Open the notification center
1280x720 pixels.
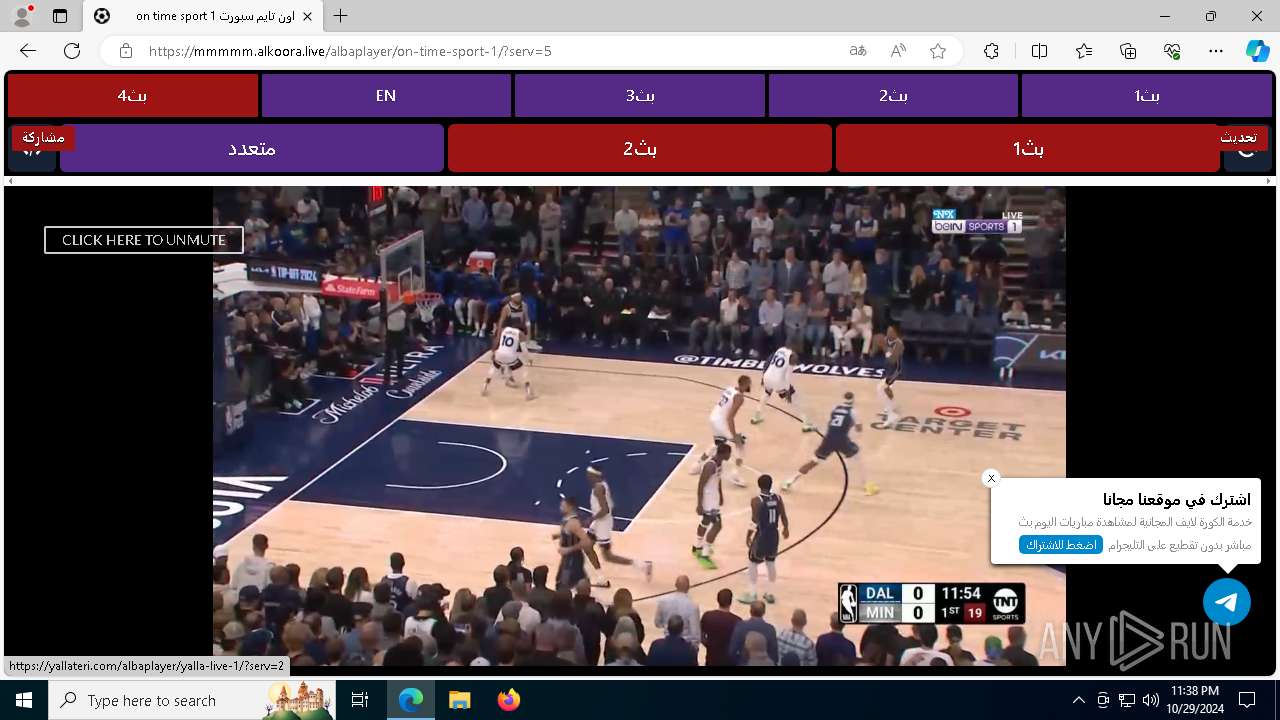click(x=1247, y=700)
